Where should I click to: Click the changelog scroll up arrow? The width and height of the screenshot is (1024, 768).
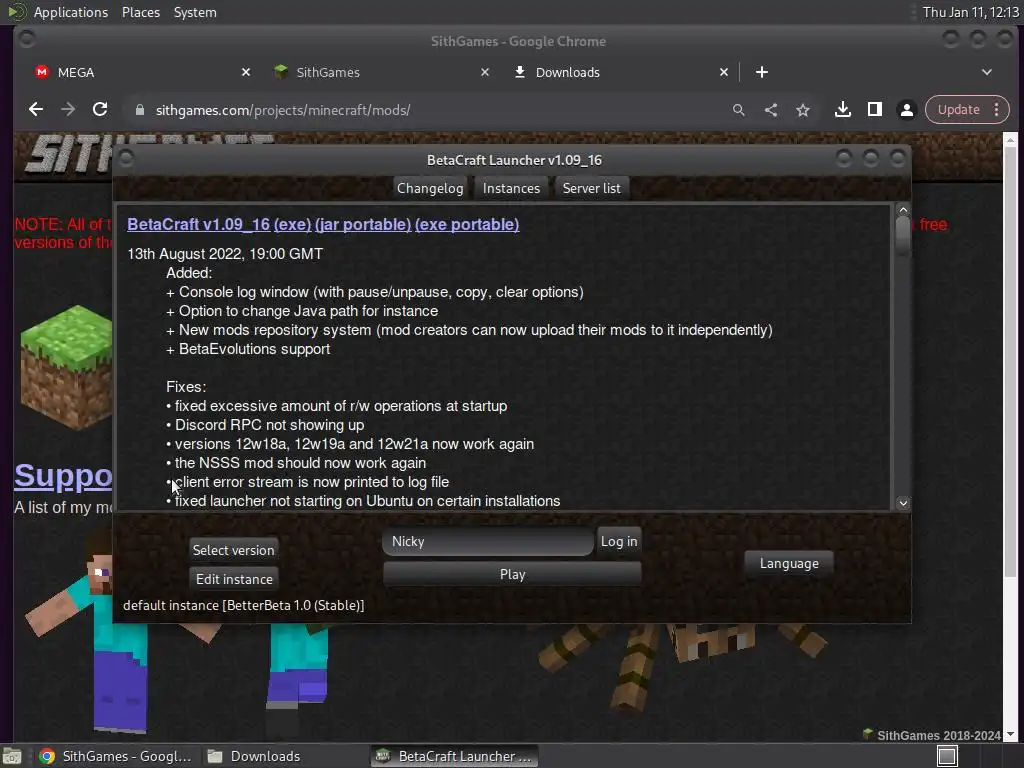903,210
